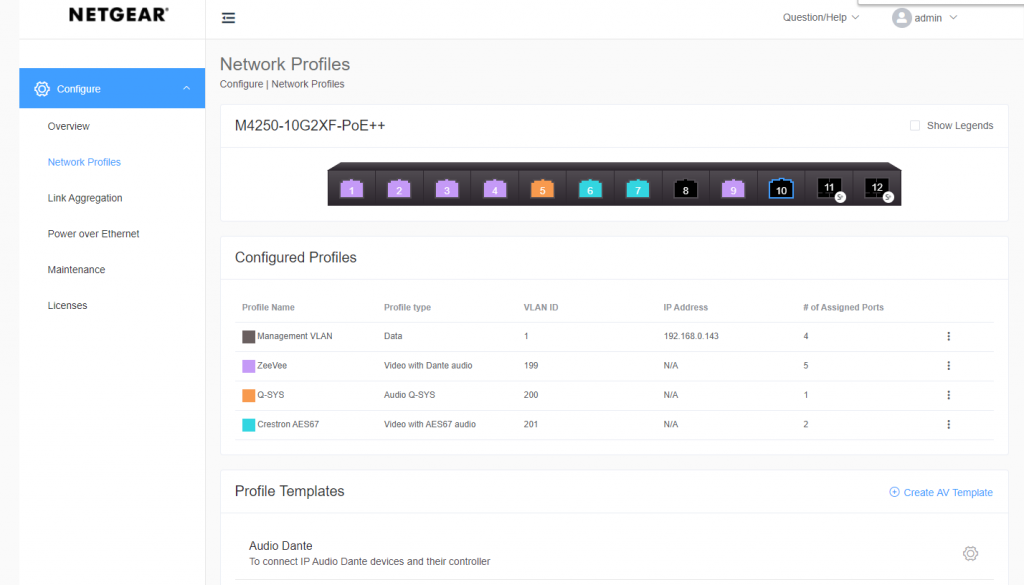Open settings for the Audio Dante template
The height and width of the screenshot is (585, 1024).
tap(970, 553)
